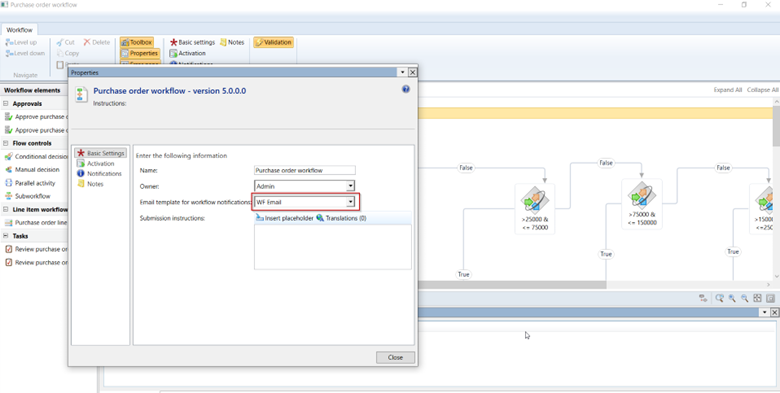780x393 pixels.
Task: Click the zoom in magnifier icon
Action: tap(732, 298)
